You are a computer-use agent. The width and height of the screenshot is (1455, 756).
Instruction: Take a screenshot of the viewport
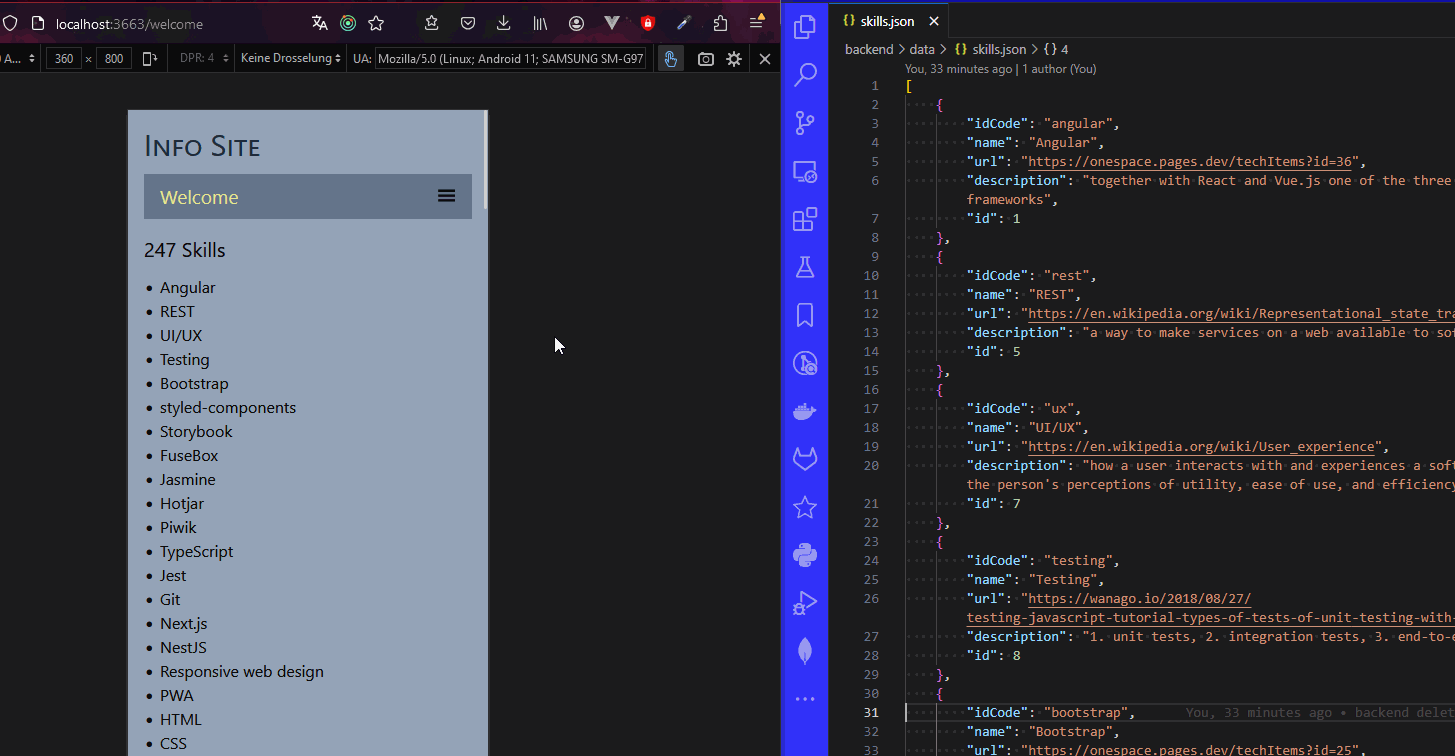(x=706, y=59)
